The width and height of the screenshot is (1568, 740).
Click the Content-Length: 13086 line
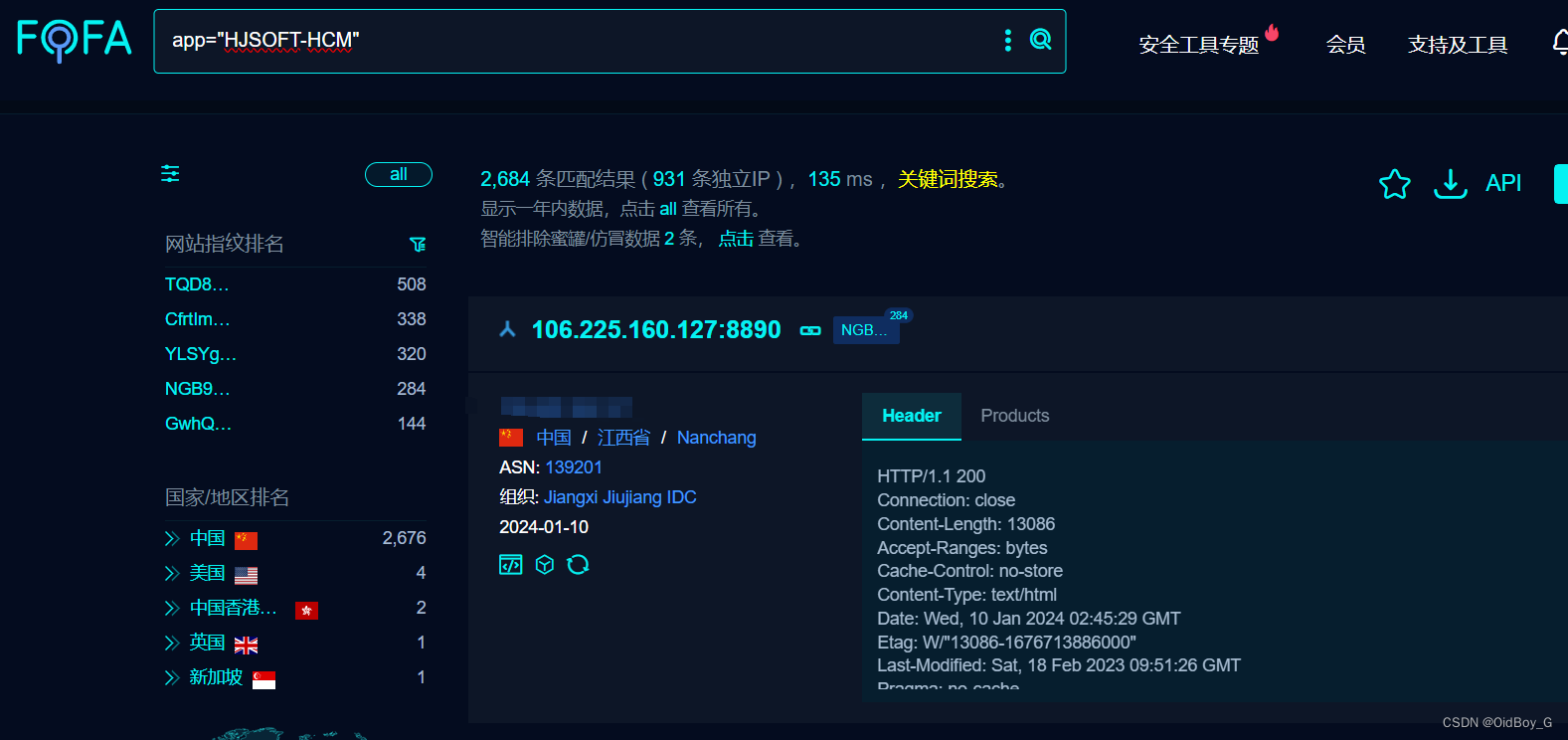(966, 524)
